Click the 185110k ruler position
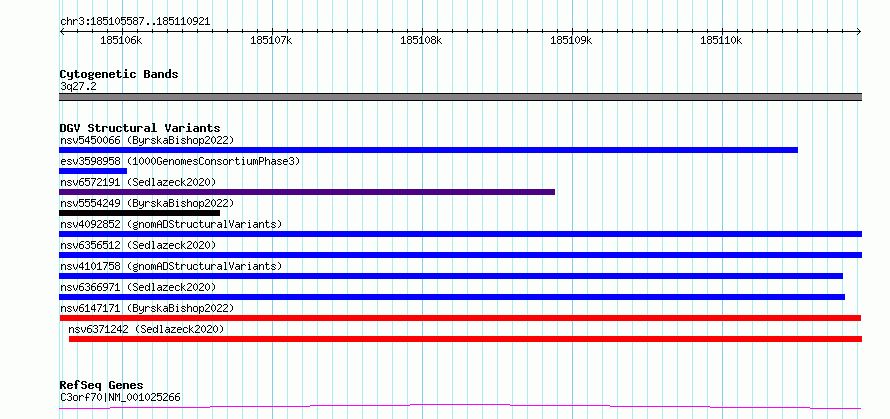 pos(721,40)
